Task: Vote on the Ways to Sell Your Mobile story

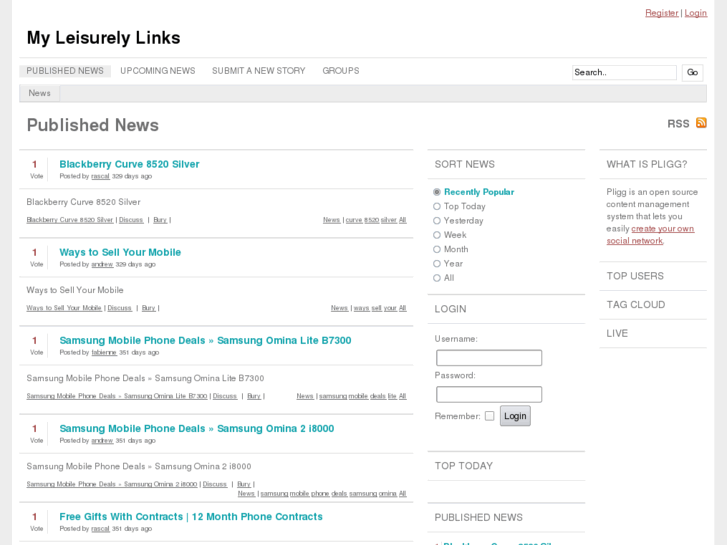Action: click(36, 264)
